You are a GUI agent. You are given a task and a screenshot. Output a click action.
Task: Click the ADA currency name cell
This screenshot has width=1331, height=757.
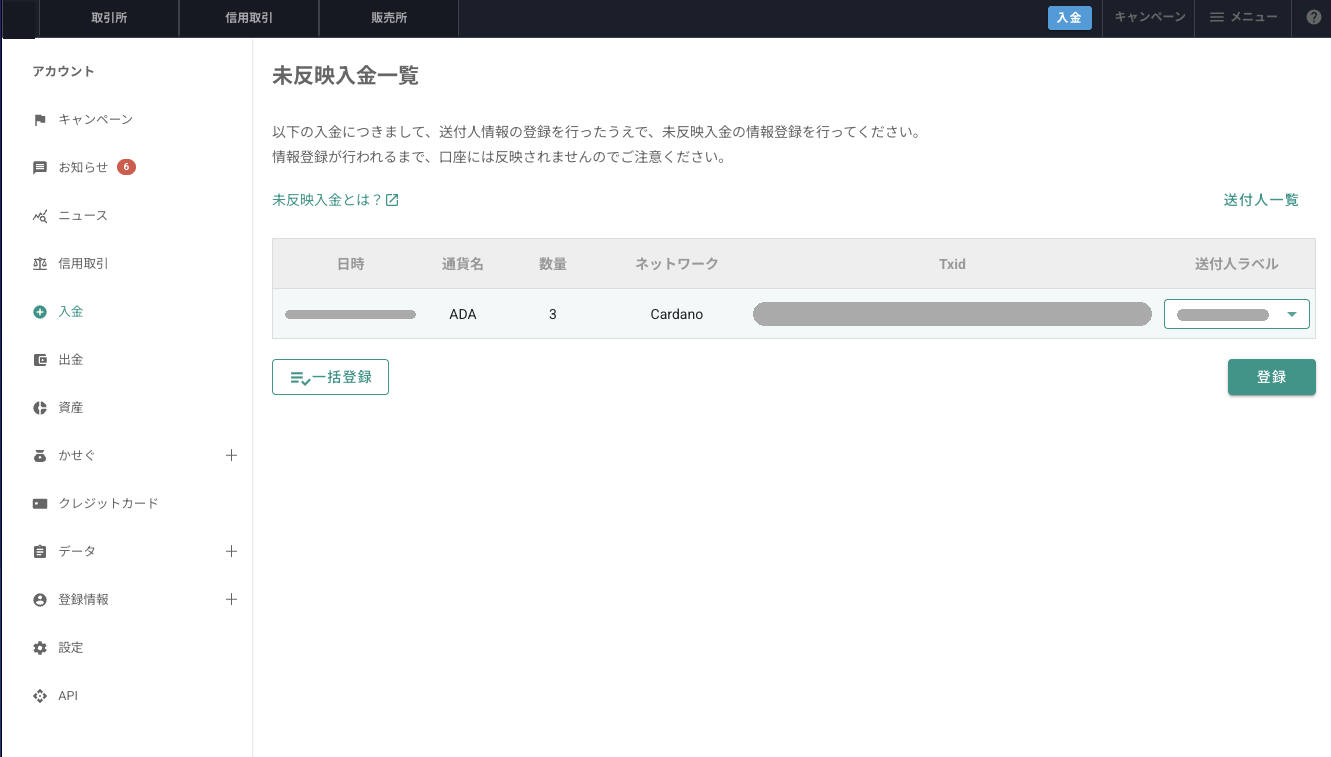[463, 314]
